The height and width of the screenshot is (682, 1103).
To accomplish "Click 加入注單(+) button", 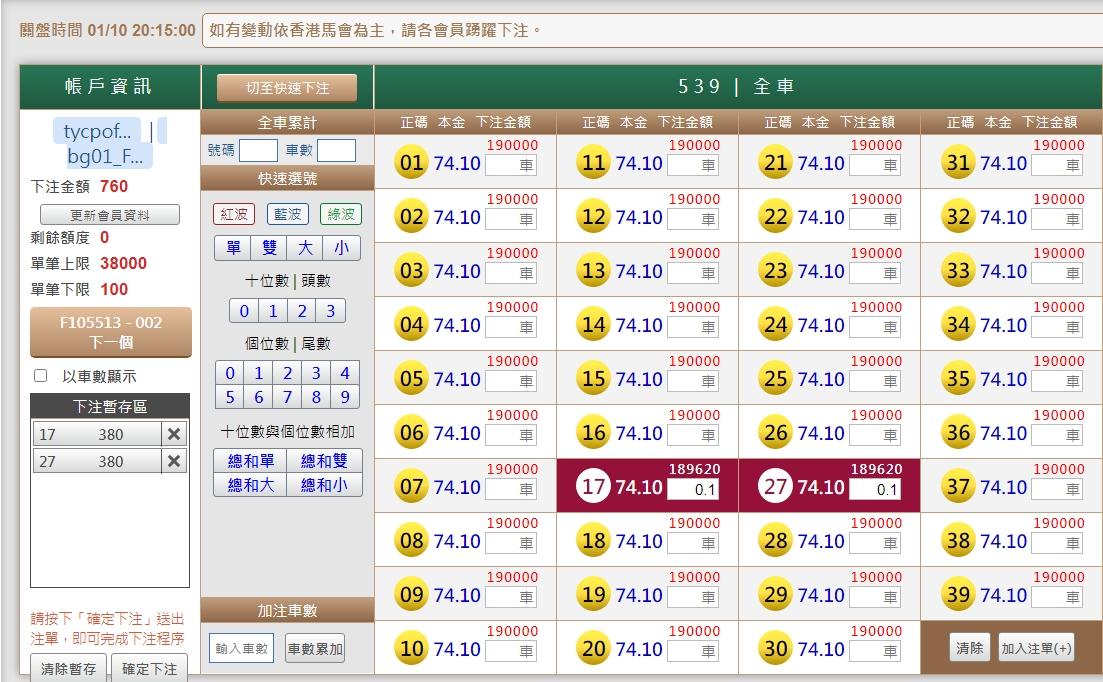I will click(x=1037, y=648).
